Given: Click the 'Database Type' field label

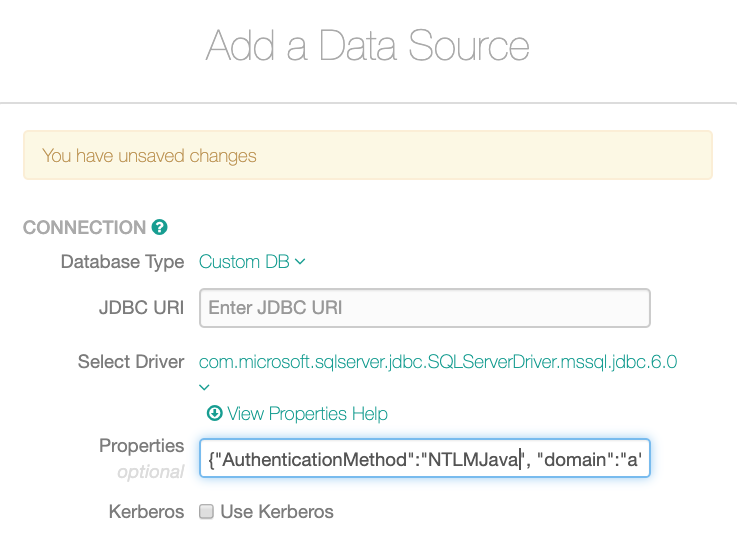Looking at the screenshot, I should (x=123, y=262).
